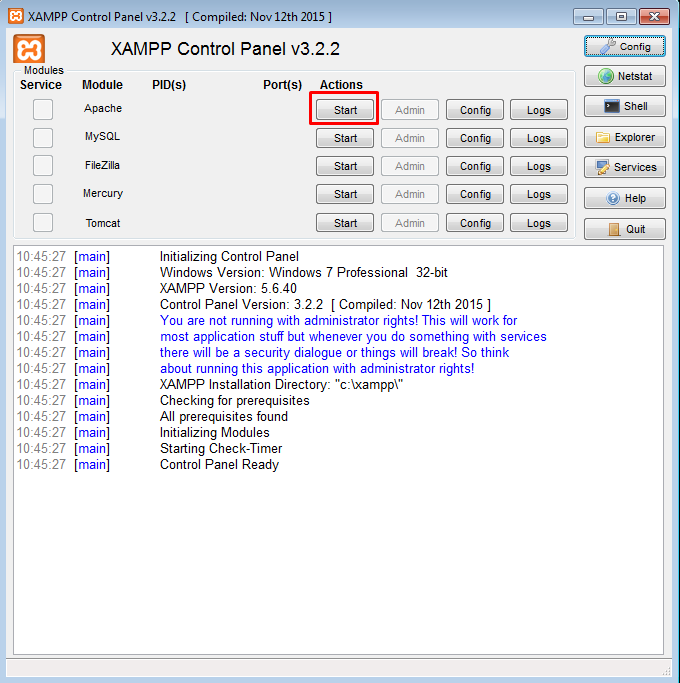Click the 'Windows Version' log line
The width and height of the screenshot is (680, 683).
pyautogui.click(x=304, y=273)
